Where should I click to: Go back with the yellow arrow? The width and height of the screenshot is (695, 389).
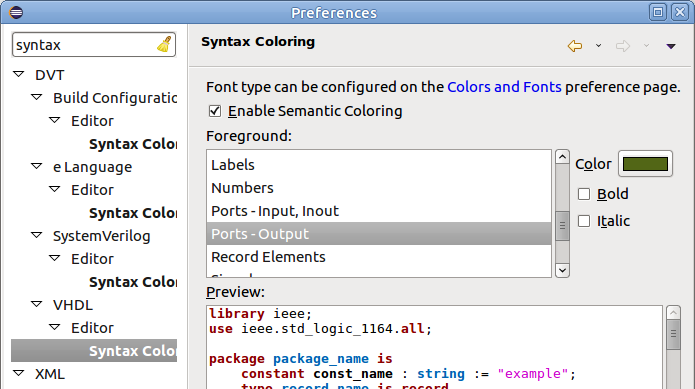click(575, 46)
